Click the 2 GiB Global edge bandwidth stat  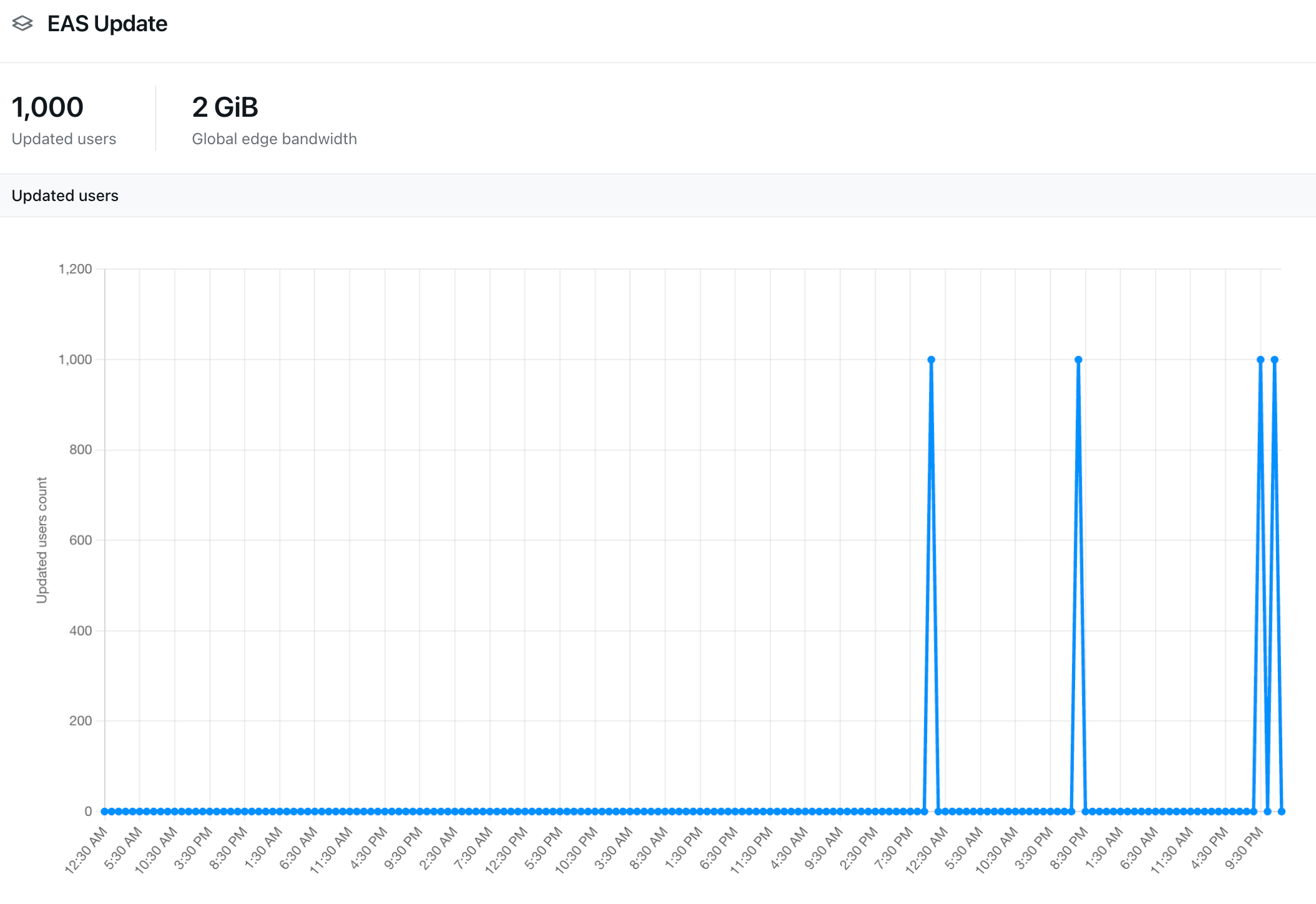225,107
